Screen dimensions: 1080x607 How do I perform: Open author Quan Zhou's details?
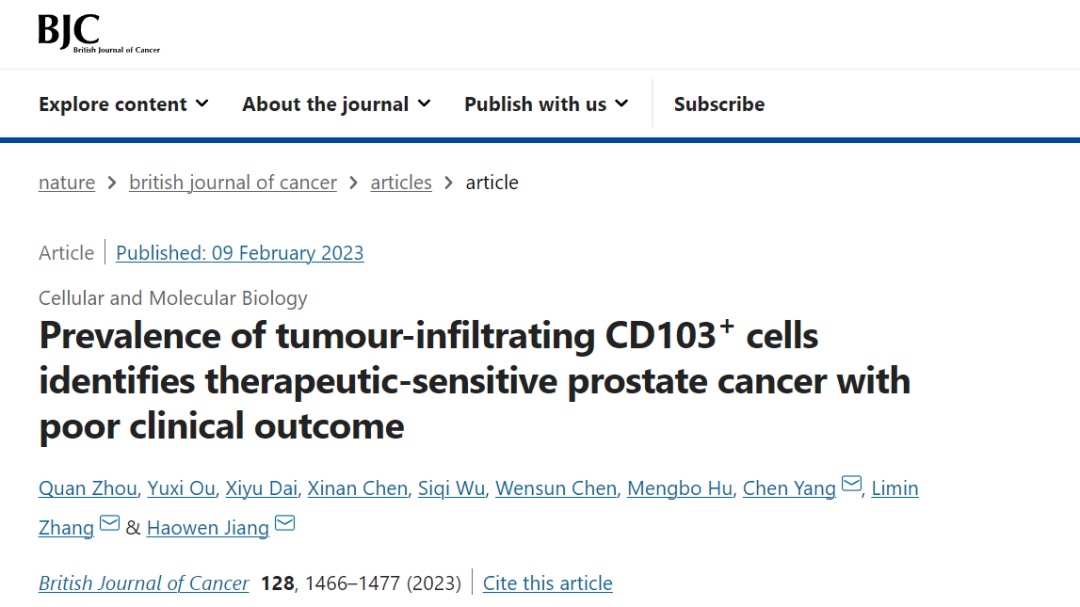pyautogui.click(x=87, y=488)
